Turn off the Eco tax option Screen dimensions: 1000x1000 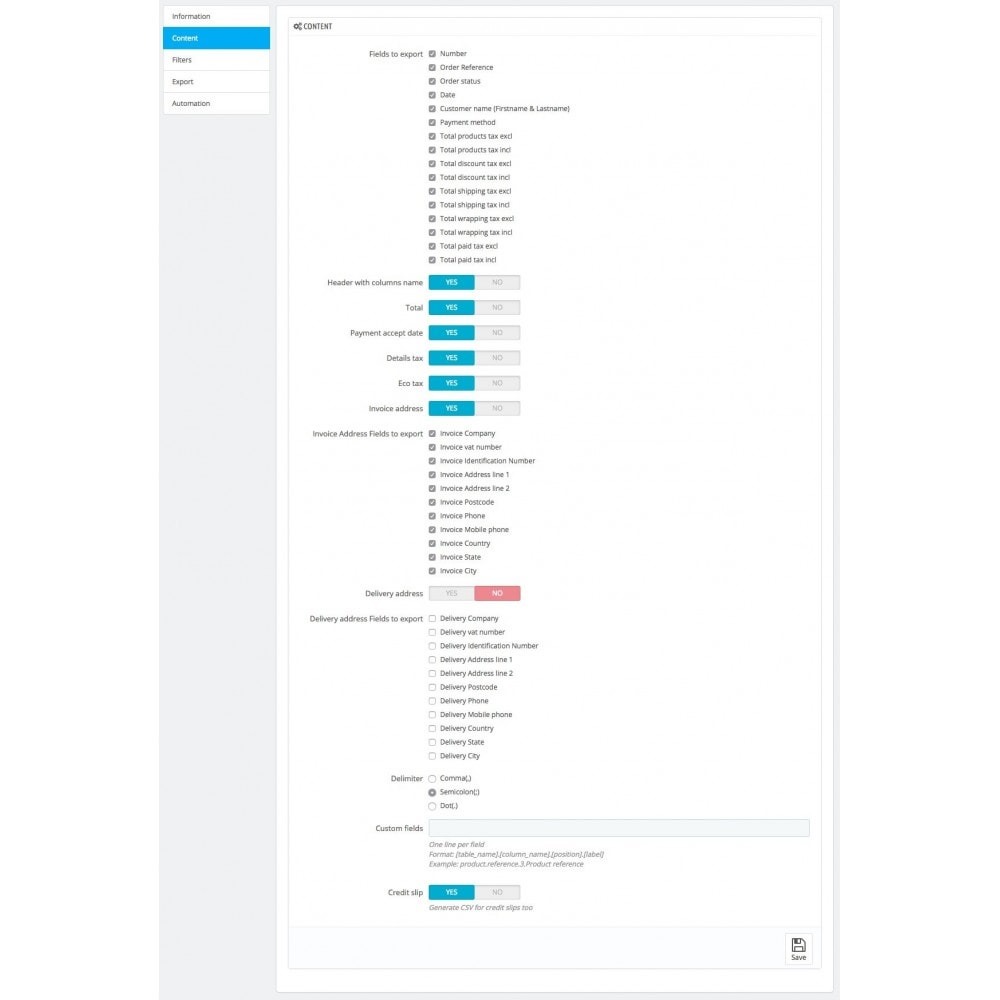[x=497, y=383]
